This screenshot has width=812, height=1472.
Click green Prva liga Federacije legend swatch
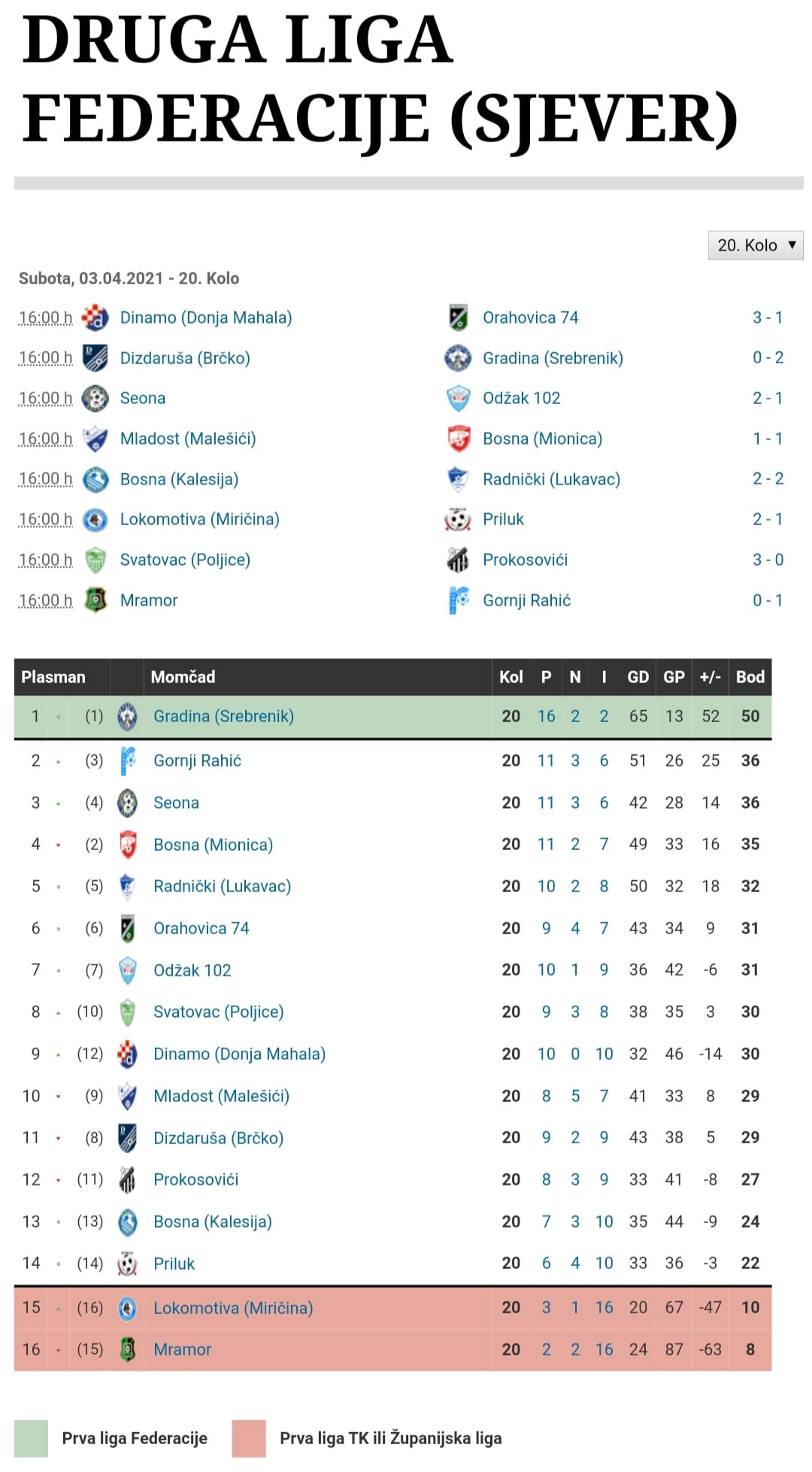coord(31,1439)
